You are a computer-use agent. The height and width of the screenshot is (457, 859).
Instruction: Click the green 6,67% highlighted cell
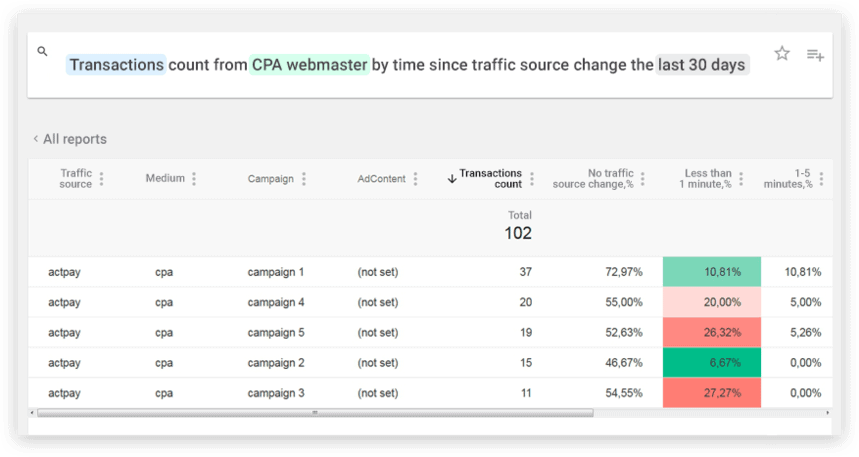pyautogui.click(x=712, y=362)
